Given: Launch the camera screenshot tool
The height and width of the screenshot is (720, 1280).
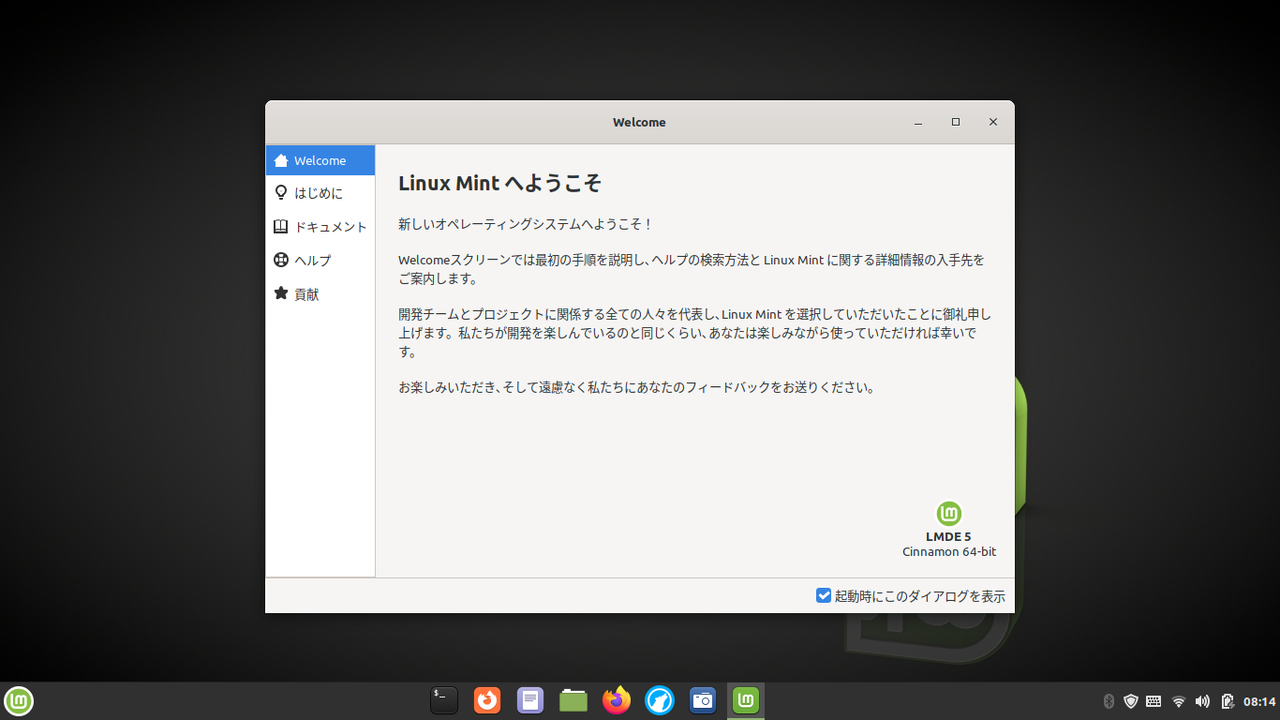Looking at the screenshot, I should click(702, 701).
